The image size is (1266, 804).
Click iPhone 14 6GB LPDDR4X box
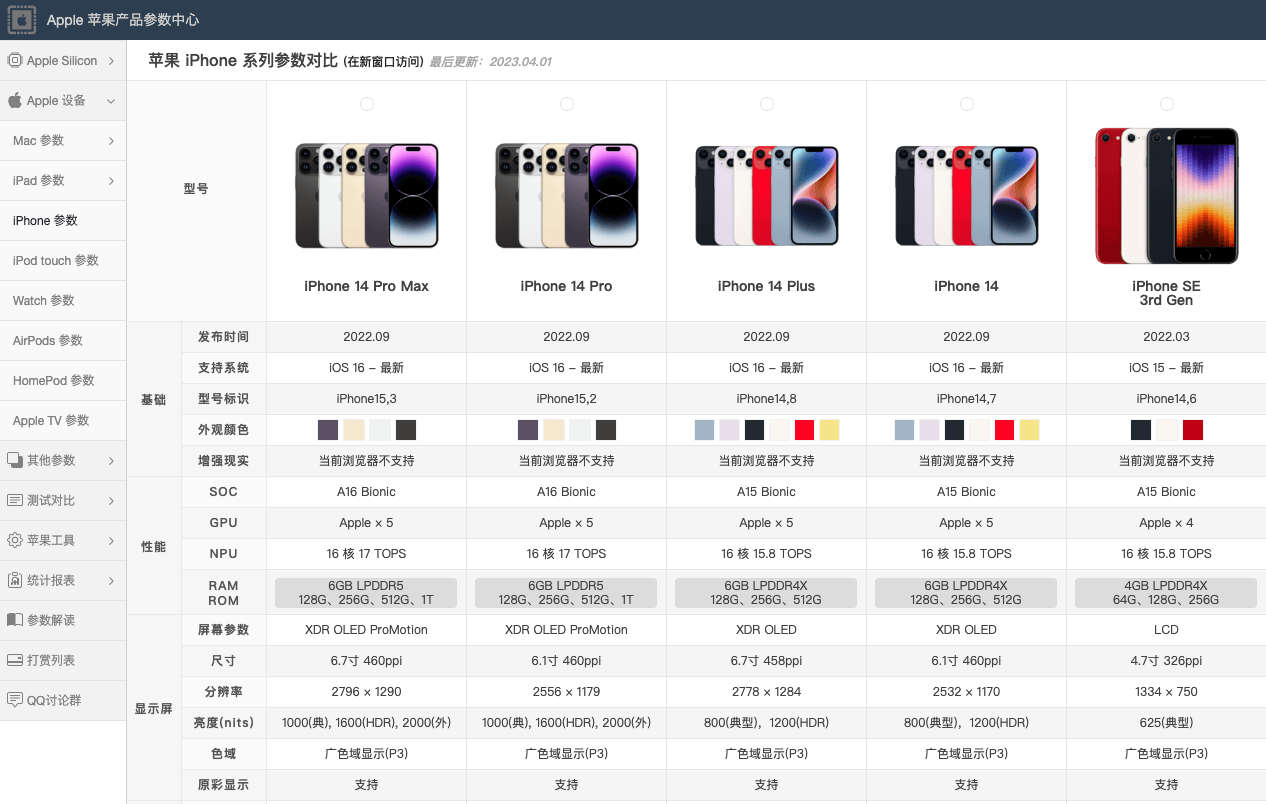pos(966,592)
